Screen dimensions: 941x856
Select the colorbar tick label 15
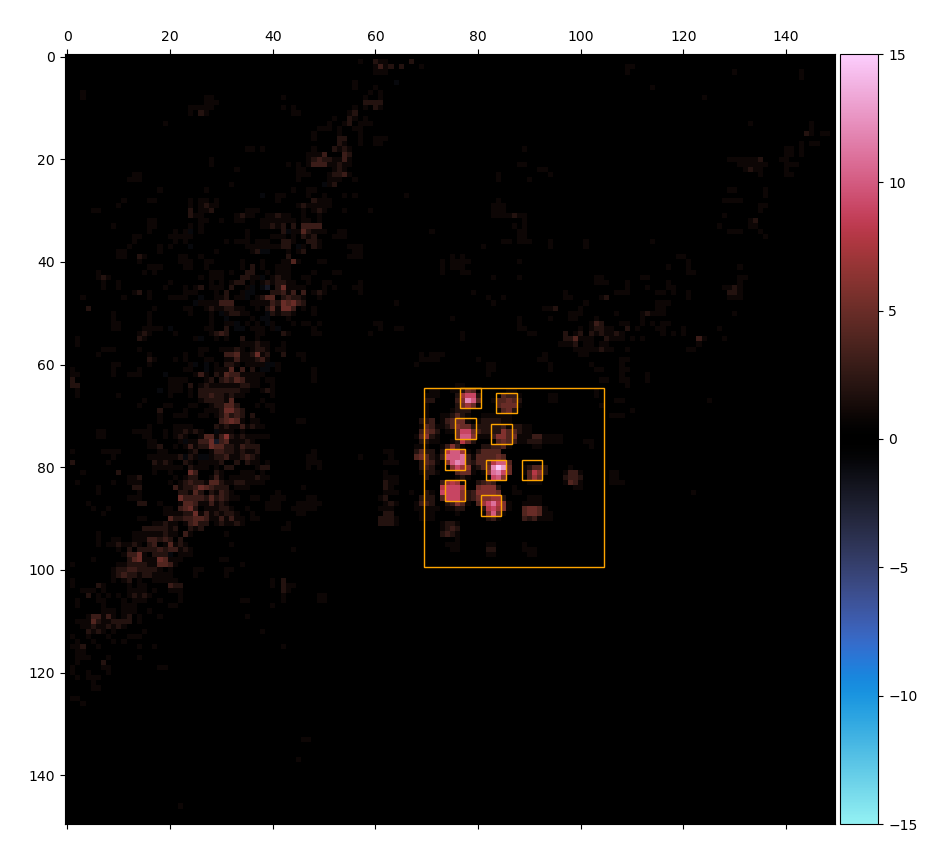[896, 55]
